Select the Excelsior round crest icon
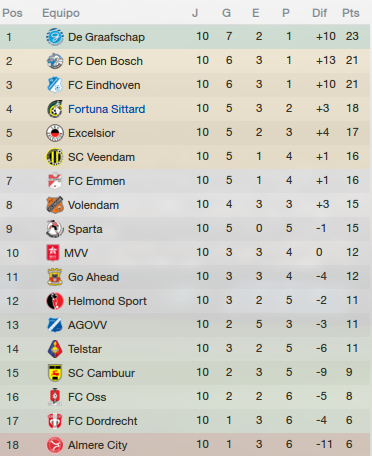Image resolution: width=372 pixels, height=456 pixels. (x=55, y=133)
